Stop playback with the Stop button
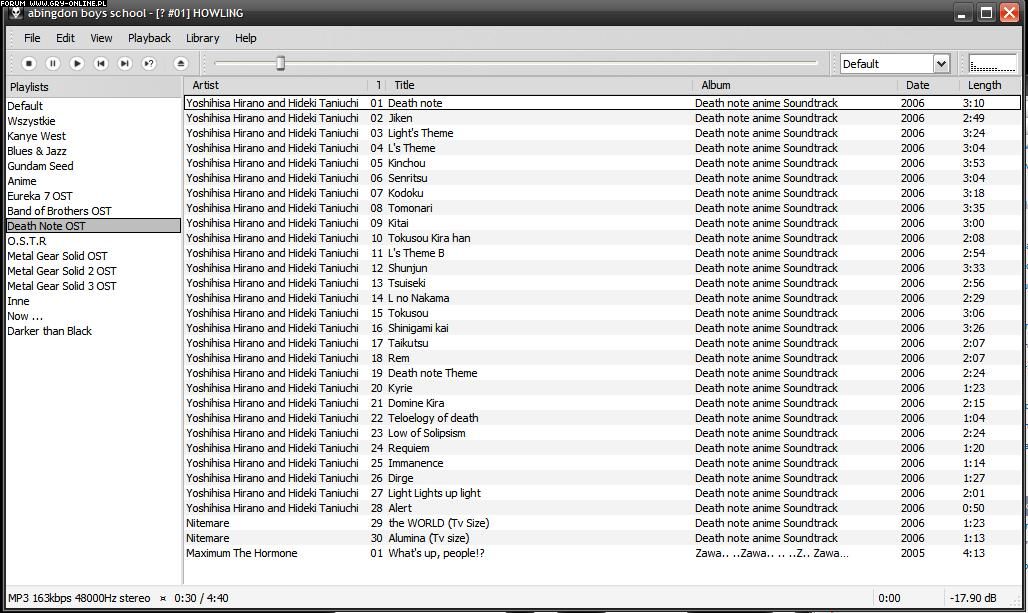The width and height of the screenshot is (1028, 613). point(29,64)
